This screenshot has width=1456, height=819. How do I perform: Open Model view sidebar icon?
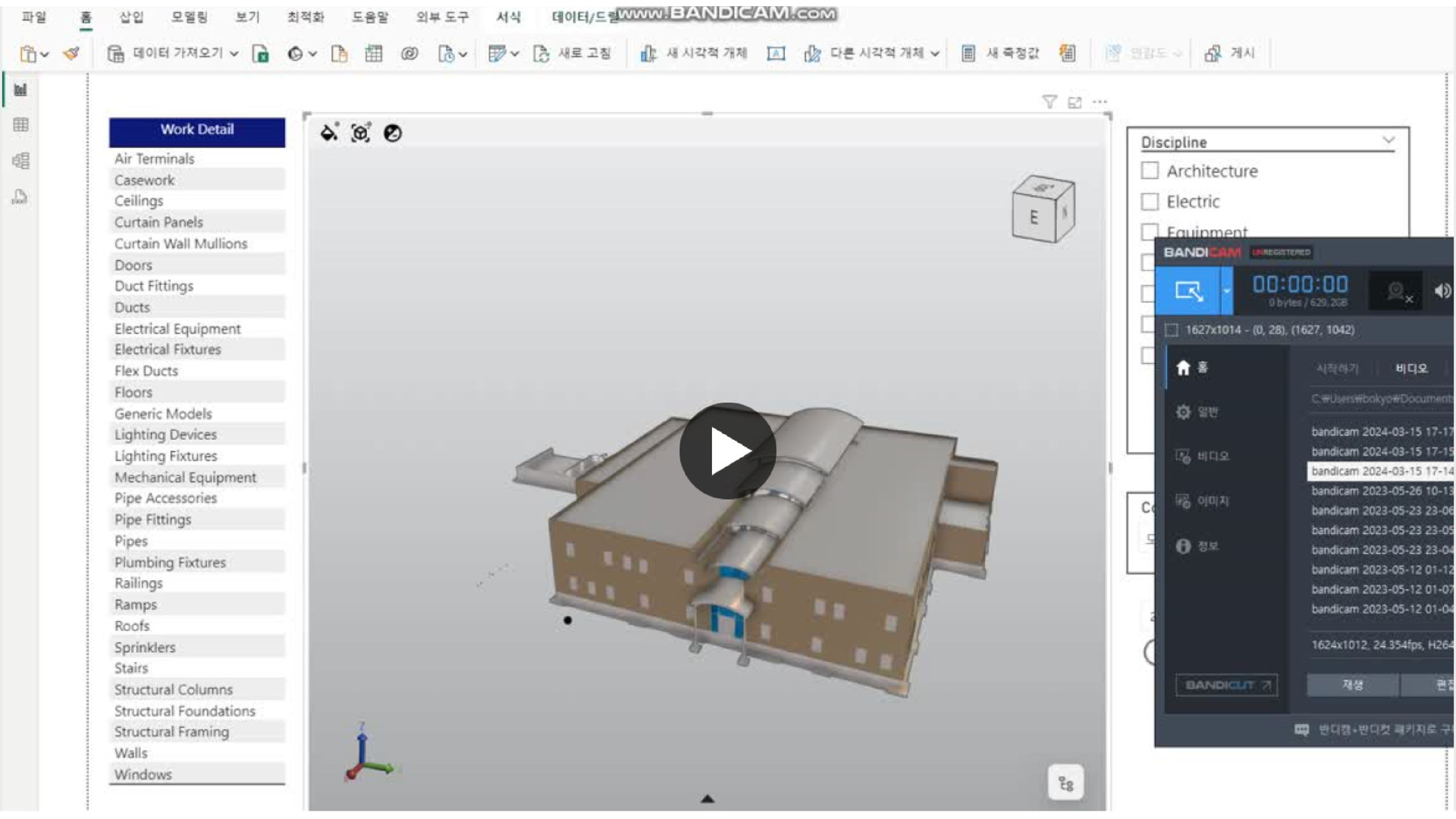point(20,161)
